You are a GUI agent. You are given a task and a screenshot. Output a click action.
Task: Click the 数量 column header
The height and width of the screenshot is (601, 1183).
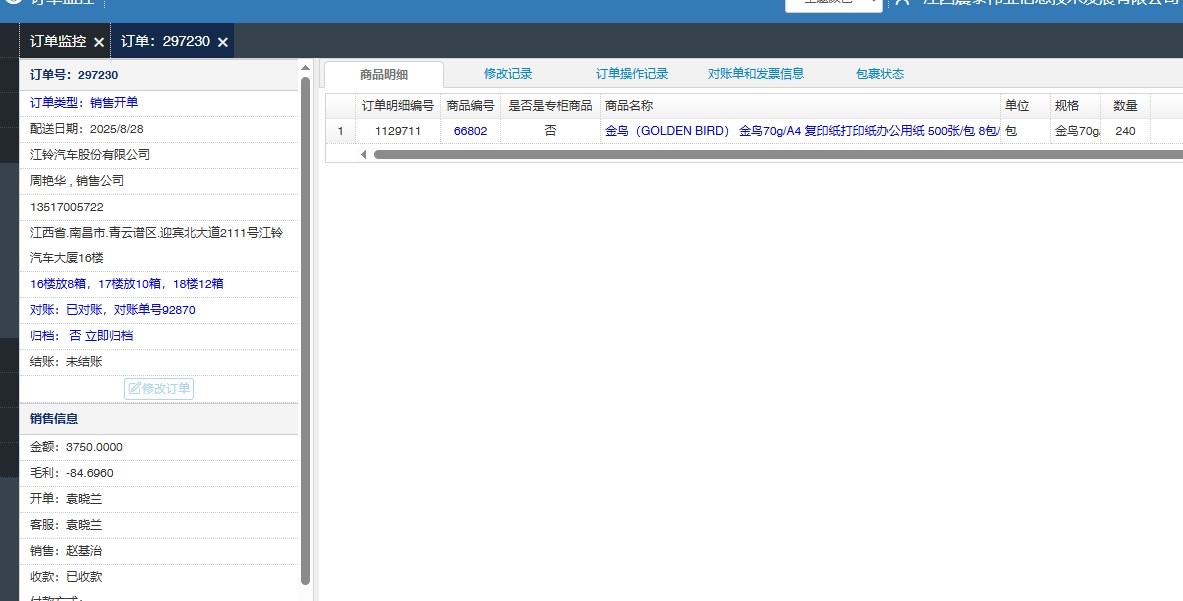(x=1125, y=105)
